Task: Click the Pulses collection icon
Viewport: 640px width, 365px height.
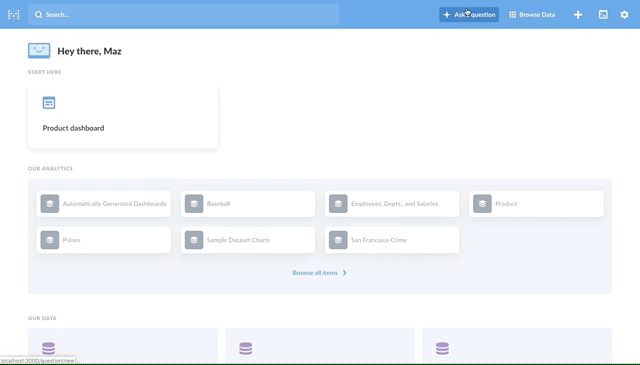Action: point(50,240)
